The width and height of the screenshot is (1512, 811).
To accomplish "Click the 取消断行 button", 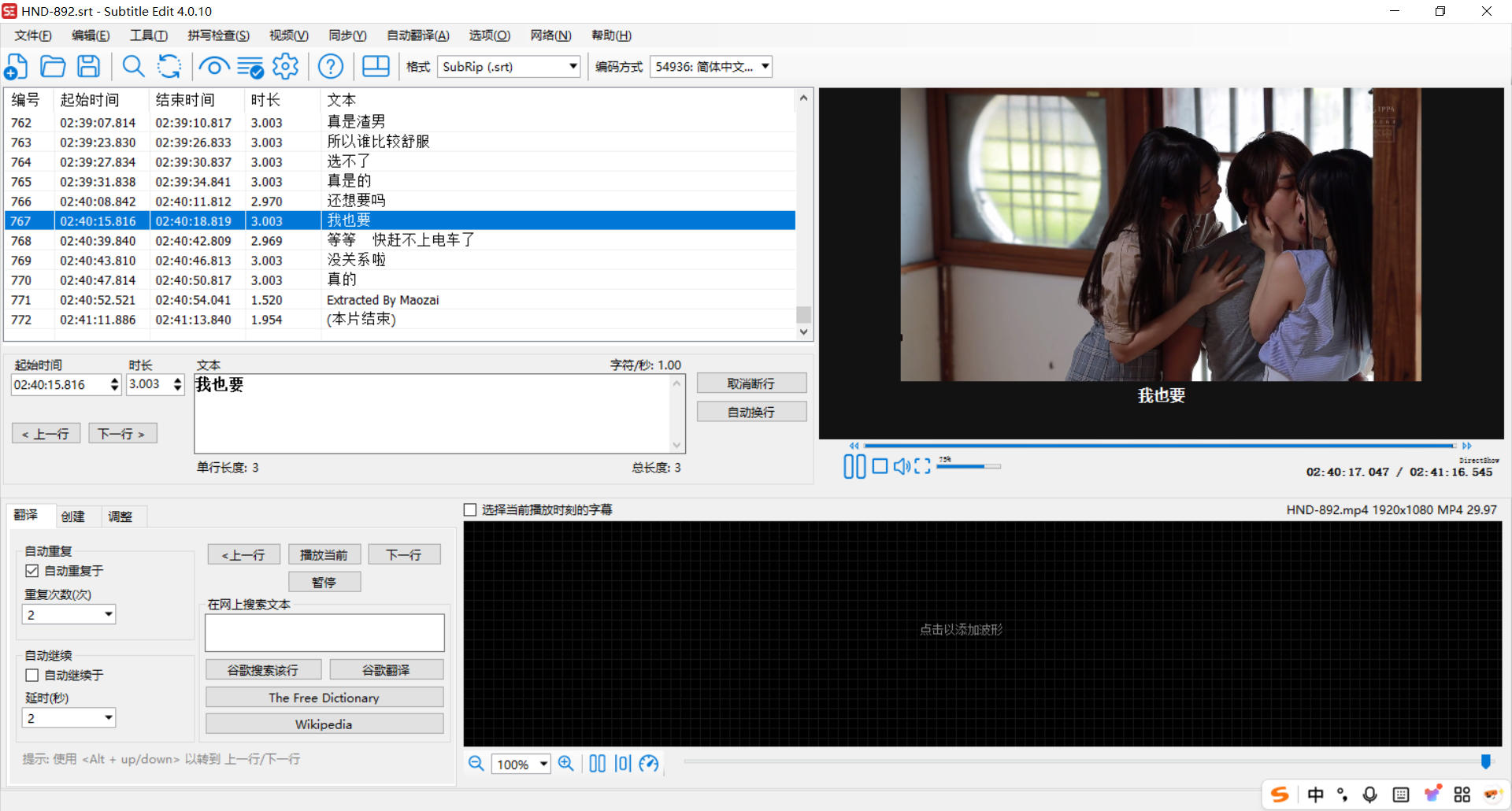I will pyautogui.click(x=751, y=383).
